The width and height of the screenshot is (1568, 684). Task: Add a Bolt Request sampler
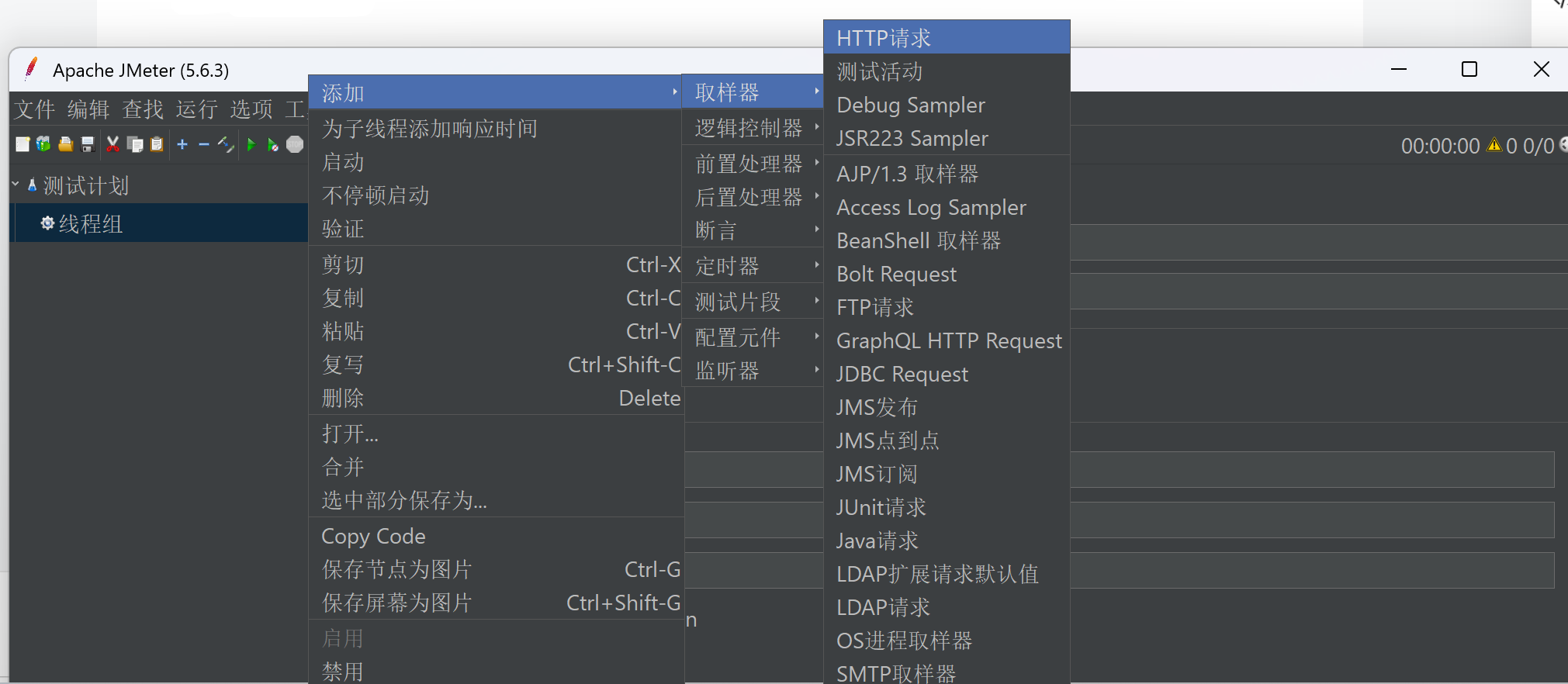(x=947, y=274)
